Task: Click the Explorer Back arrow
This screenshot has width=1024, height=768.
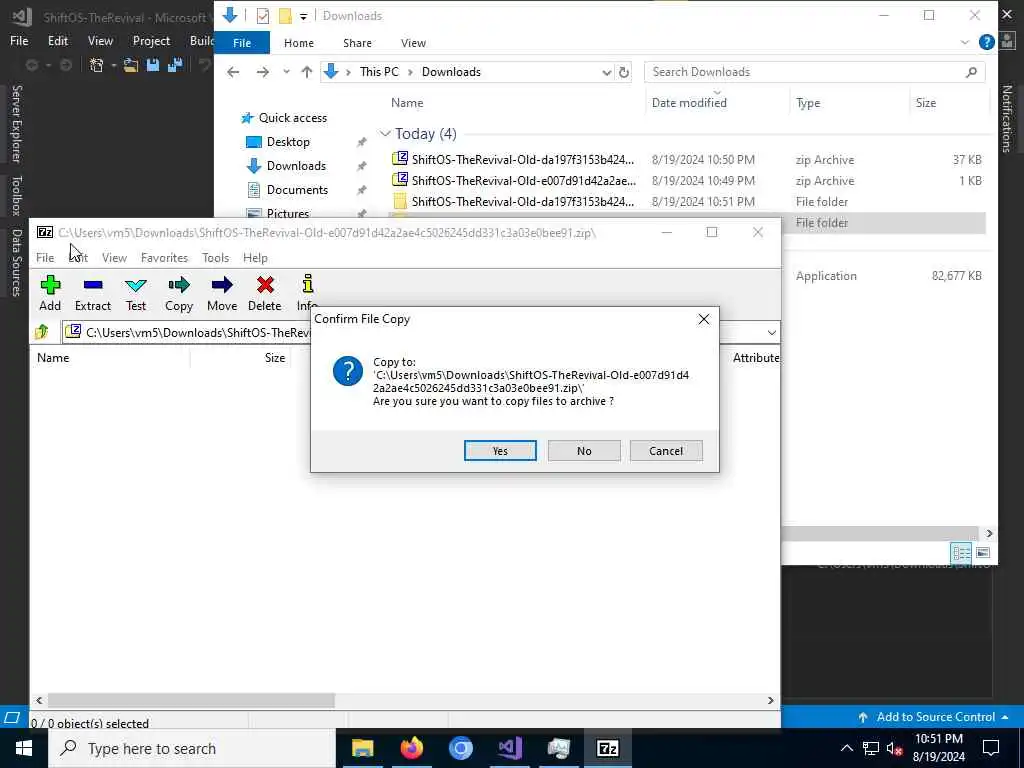Action: click(x=233, y=72)
